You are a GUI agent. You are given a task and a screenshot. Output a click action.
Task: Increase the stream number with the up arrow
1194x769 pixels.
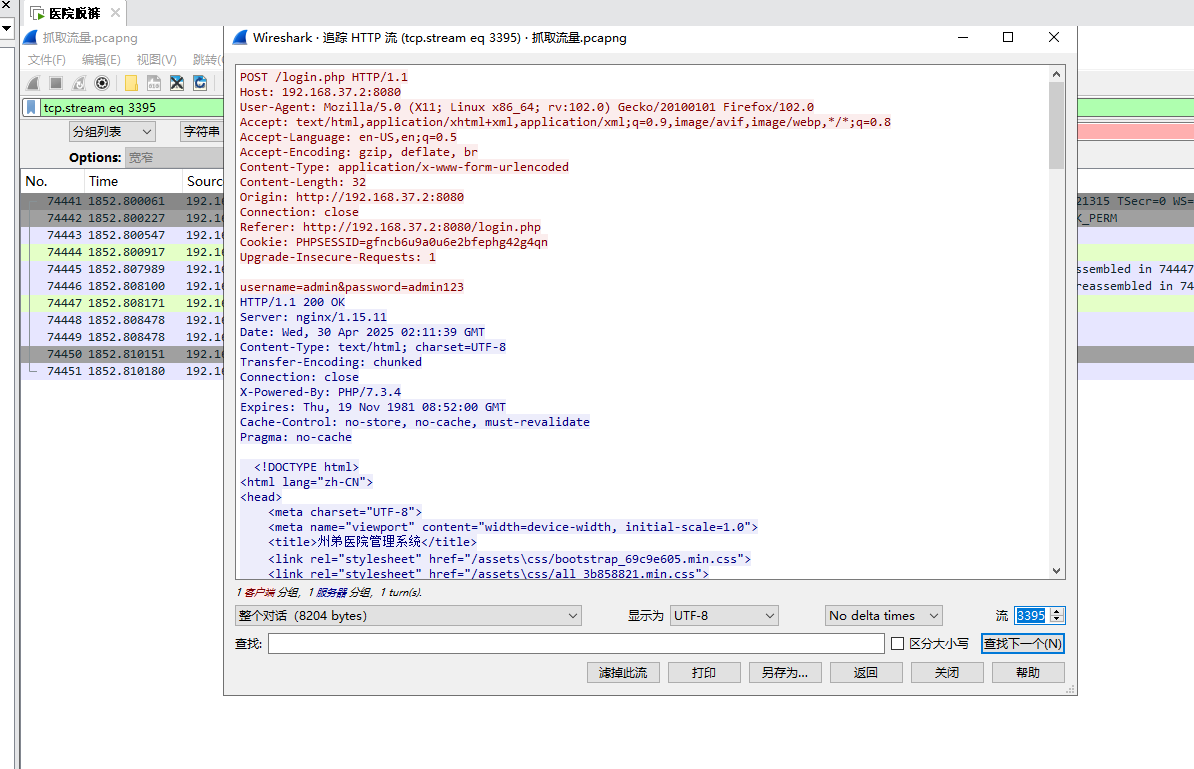1056,611
